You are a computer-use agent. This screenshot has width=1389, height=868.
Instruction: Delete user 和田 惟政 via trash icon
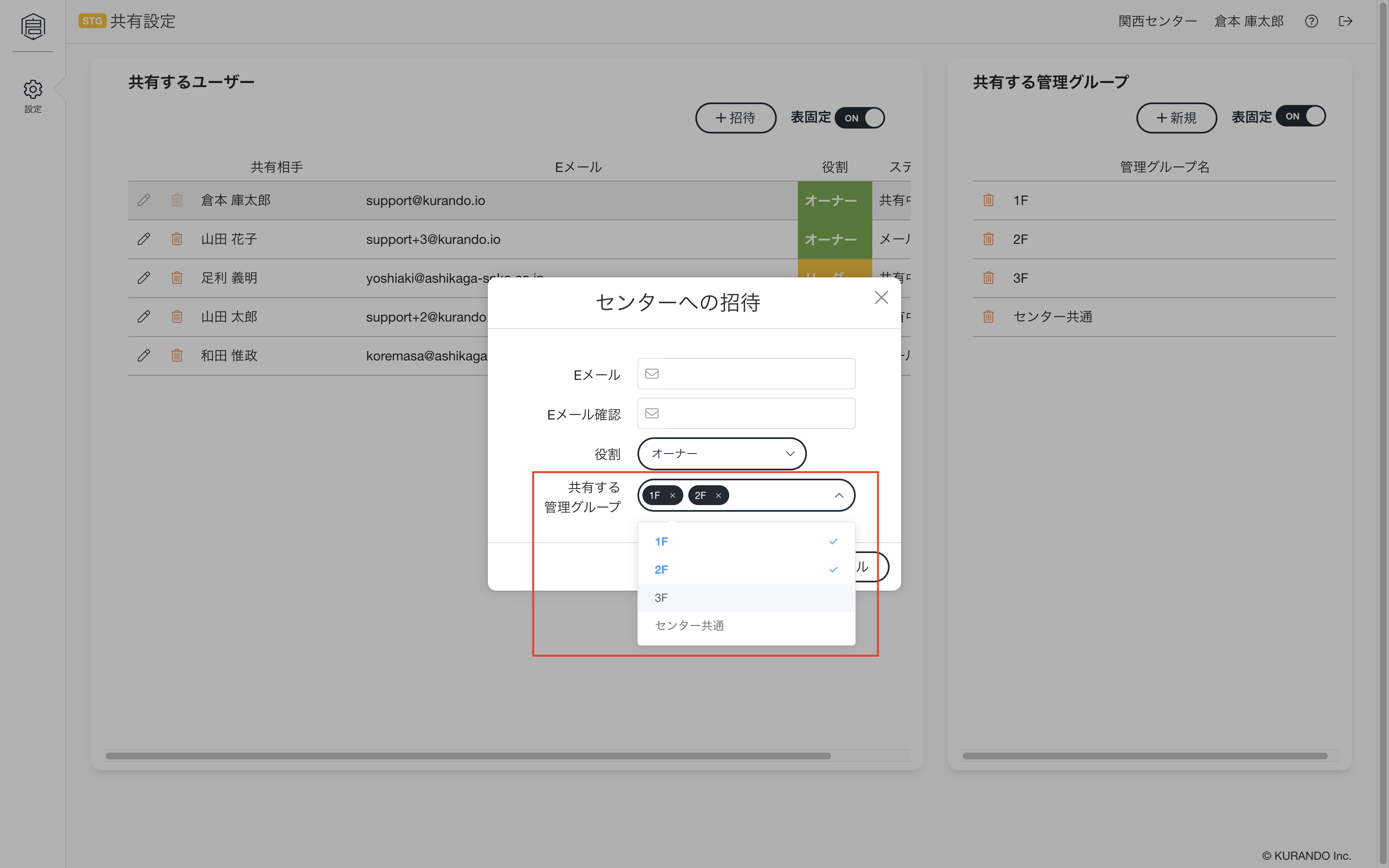point(177,355)
